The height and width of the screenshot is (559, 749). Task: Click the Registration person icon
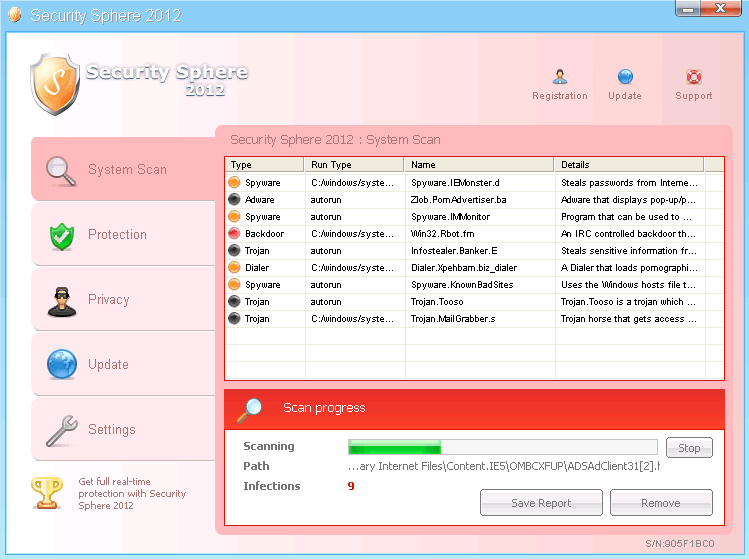pyautogui.click(x=560, y=77)
